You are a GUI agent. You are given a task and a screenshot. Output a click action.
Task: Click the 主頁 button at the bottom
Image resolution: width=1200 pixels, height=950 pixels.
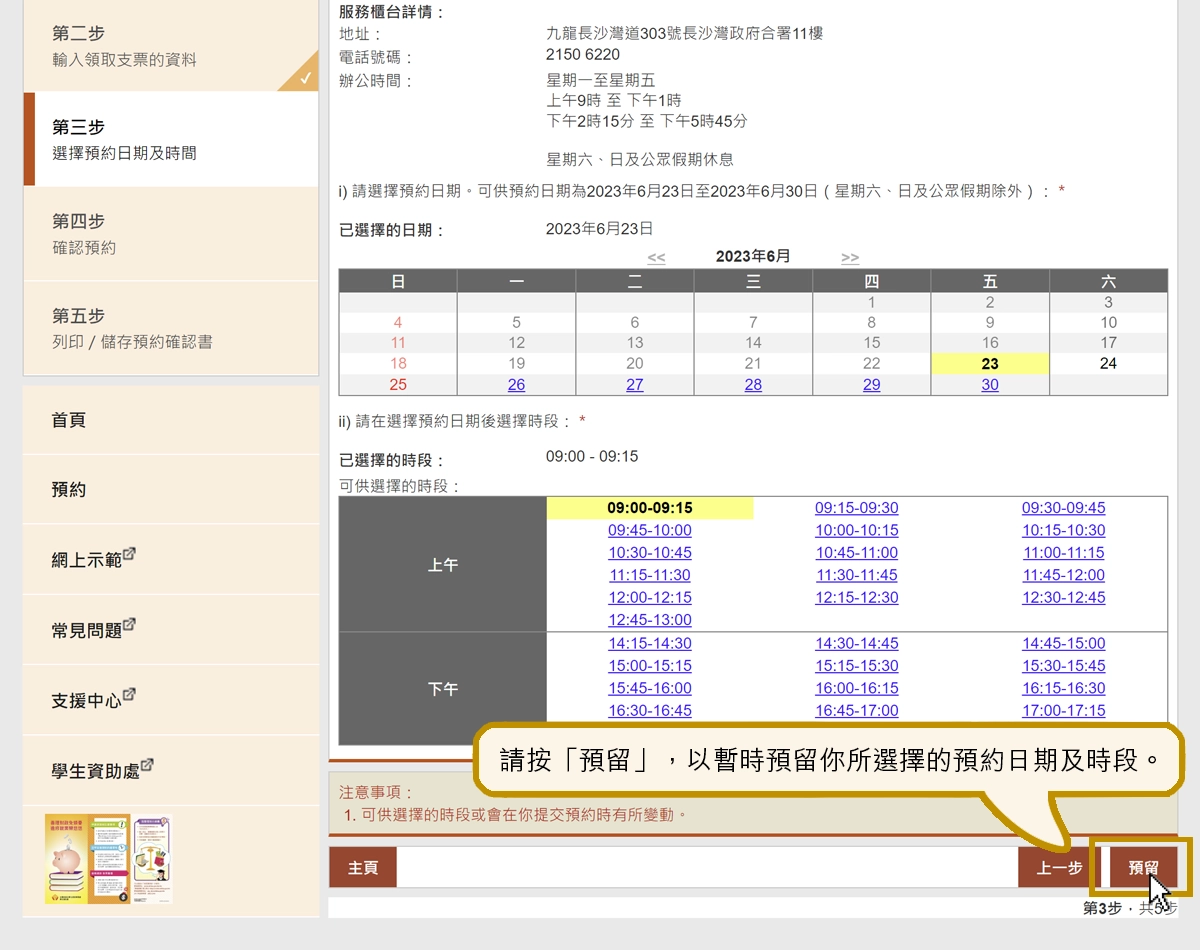[362, 867]
